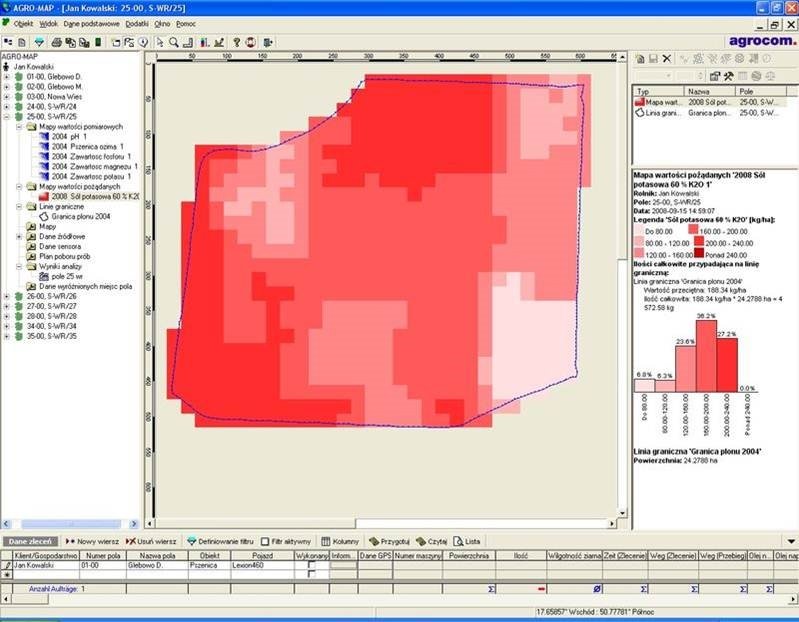The image size is (799, 622).
Task: Expand the 01-00, Glebowo D. tree node
Action: [7, 75]
